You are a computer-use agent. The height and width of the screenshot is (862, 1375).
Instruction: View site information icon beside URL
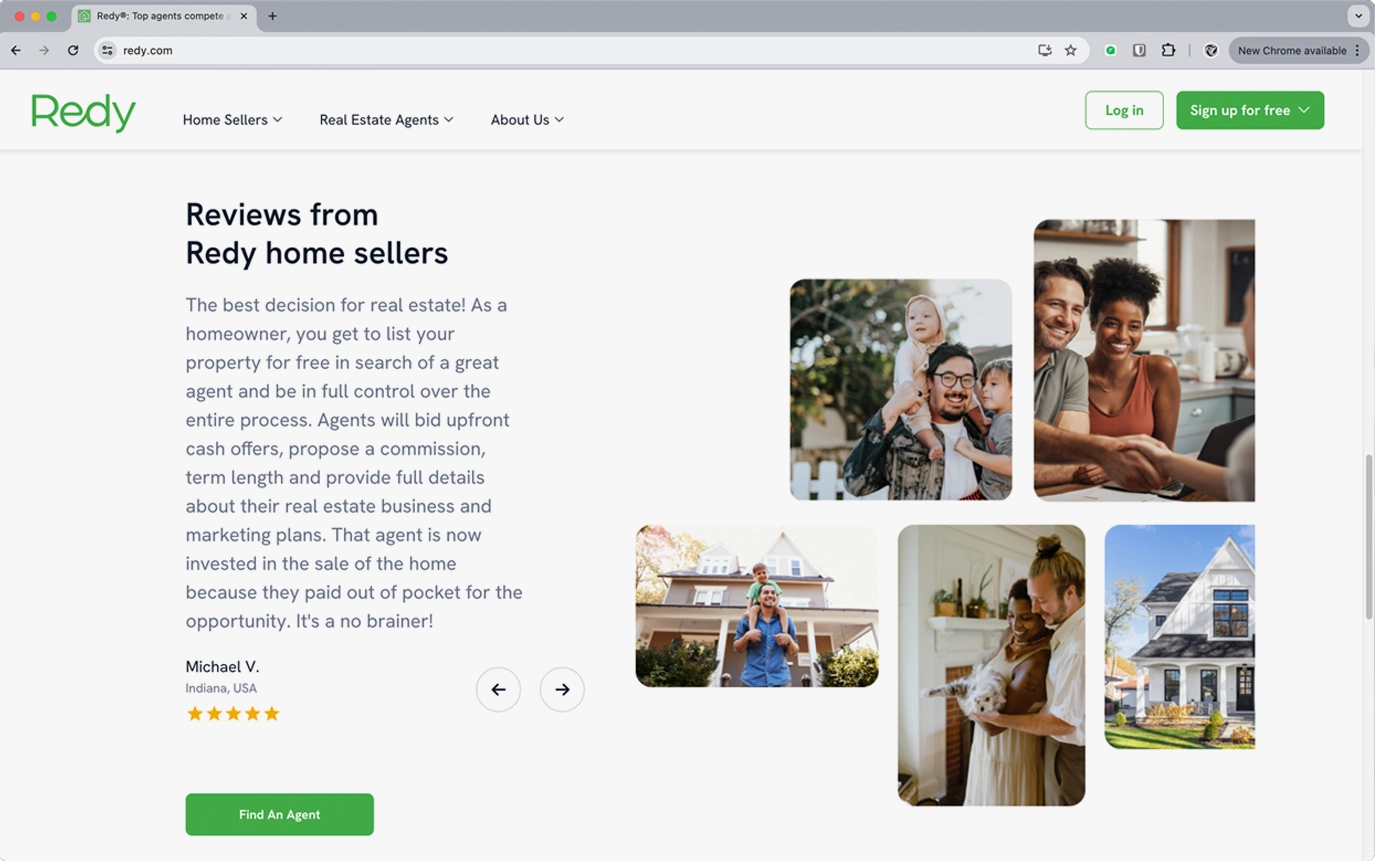[x=108, y=50]
